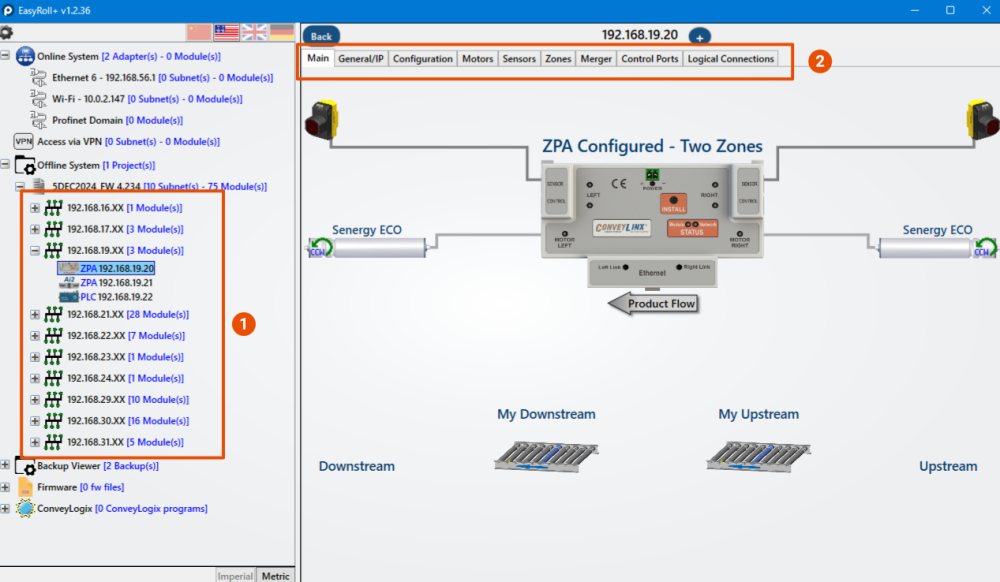Switch language using the US flag icon
Image resolution: width=1000 pixels, height=582 pixels.
[x=225, y=31]
